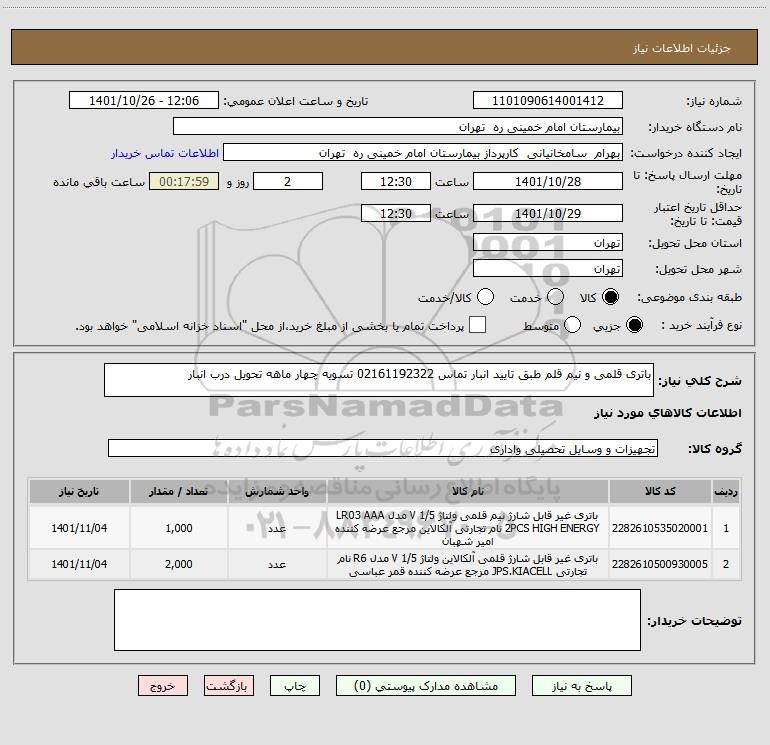770x745 pixels.
Task: Click the شرح کلی نیاز description box
Action: [379, 380]
